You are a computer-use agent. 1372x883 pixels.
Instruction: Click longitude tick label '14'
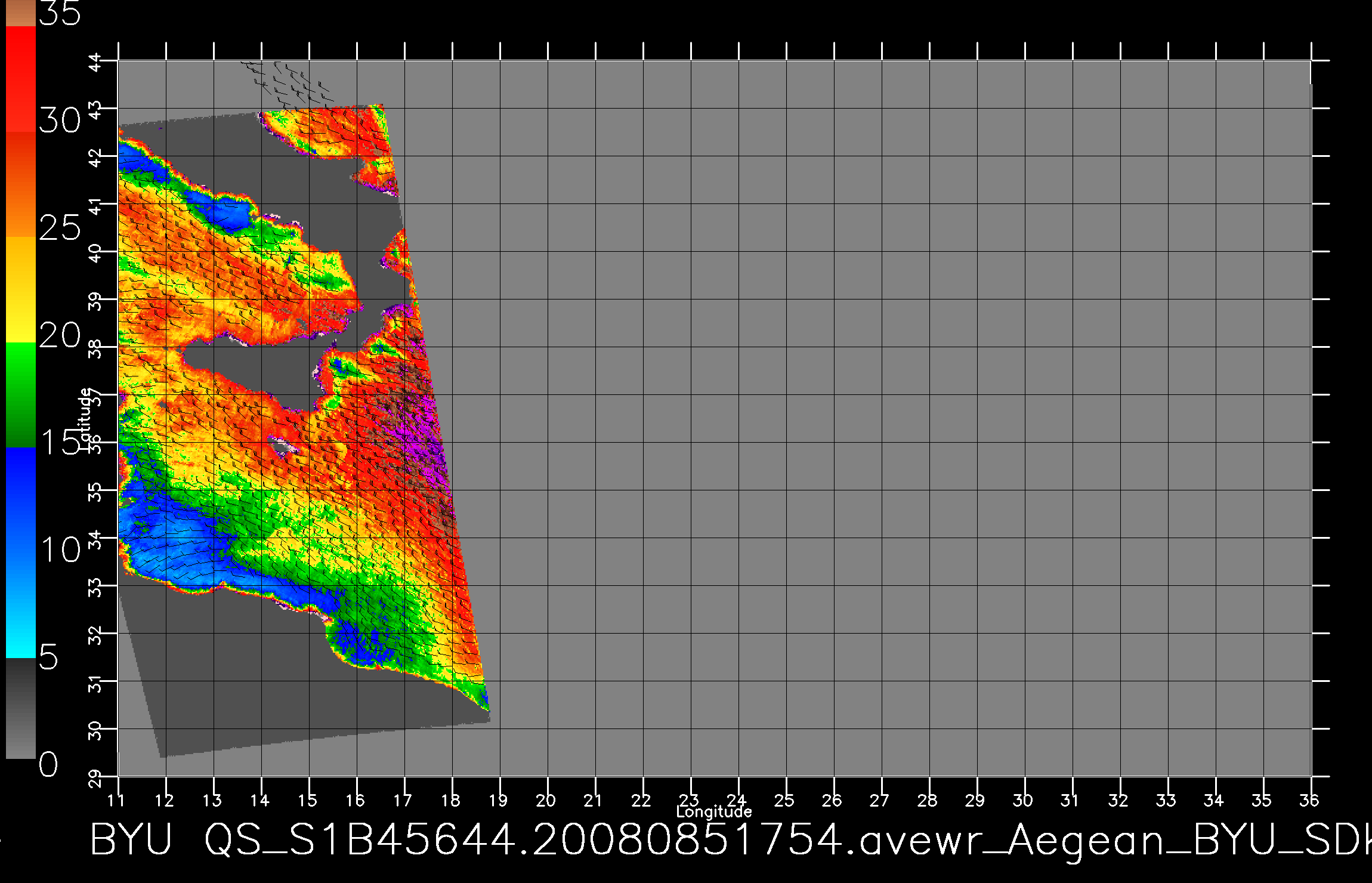point(260,799)
